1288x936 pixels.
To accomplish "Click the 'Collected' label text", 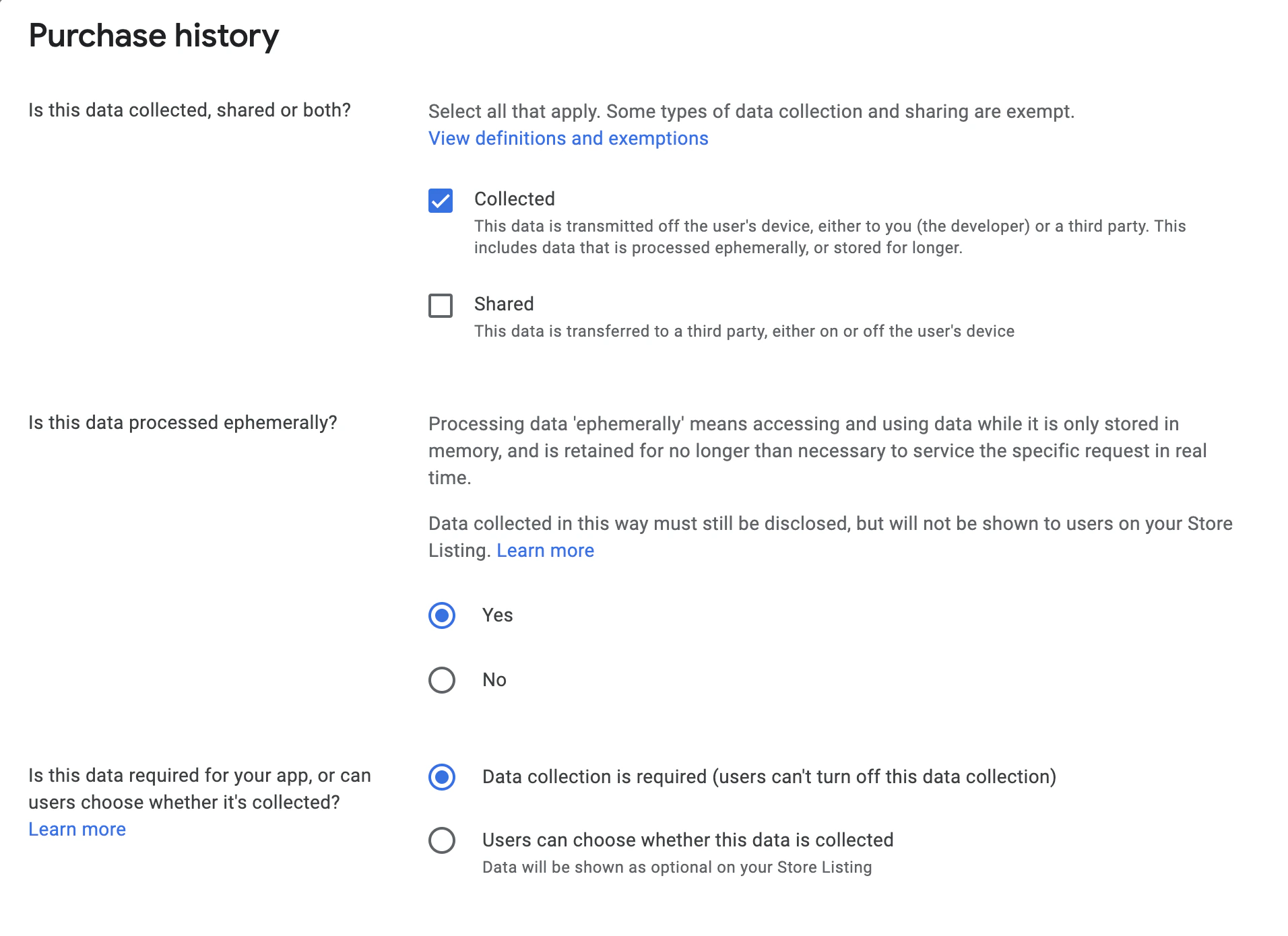I will [x=514, y=199].
